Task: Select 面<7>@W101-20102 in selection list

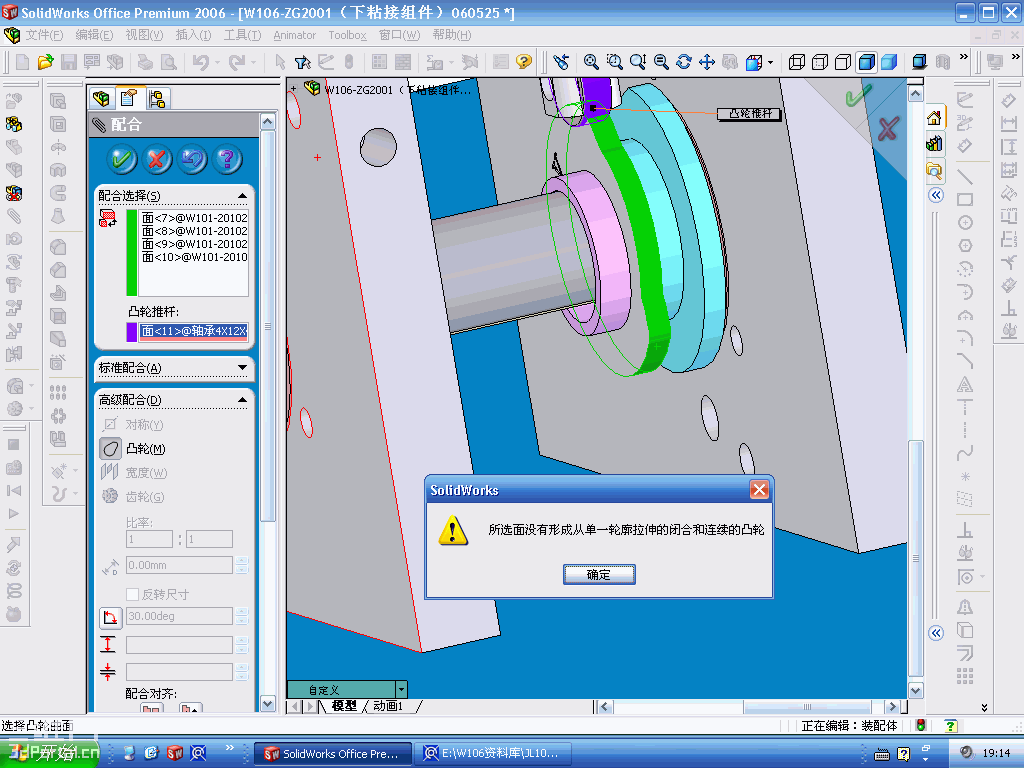Action: coord(195,218)
